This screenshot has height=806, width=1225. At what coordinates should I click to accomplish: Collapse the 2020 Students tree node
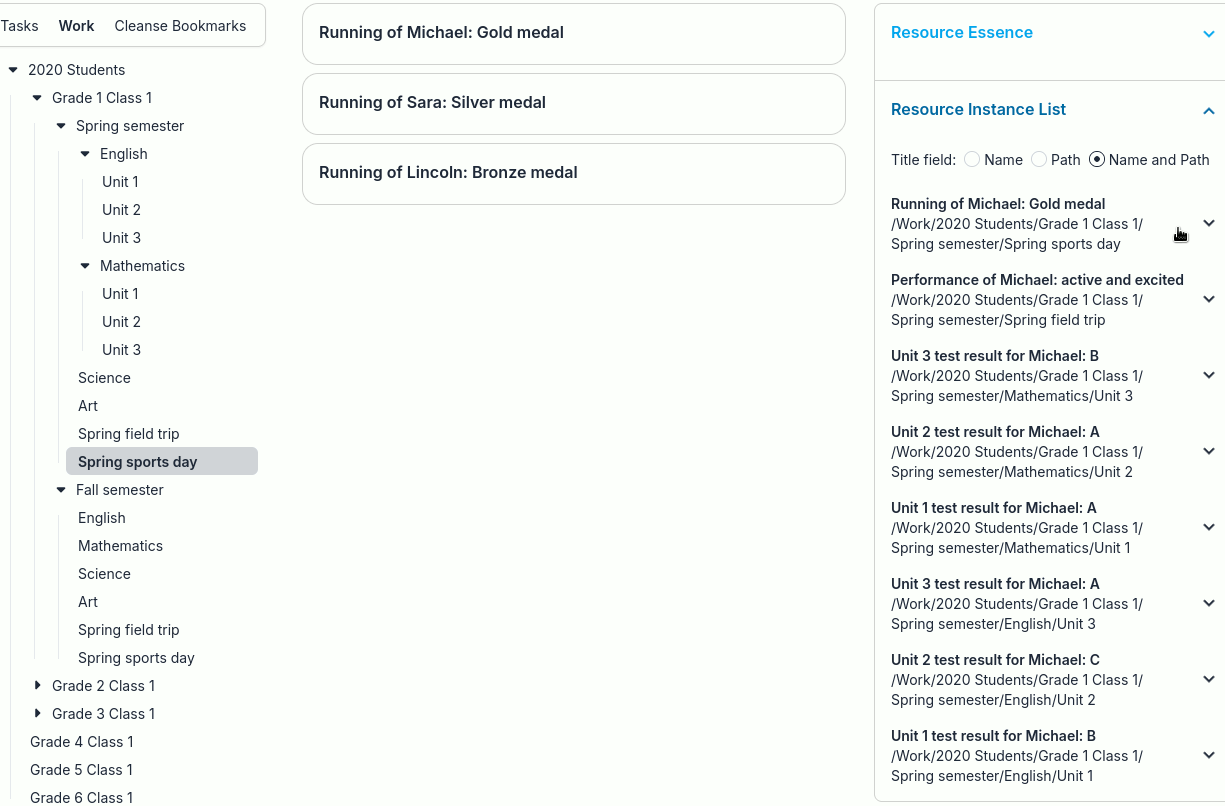(13, 70)
